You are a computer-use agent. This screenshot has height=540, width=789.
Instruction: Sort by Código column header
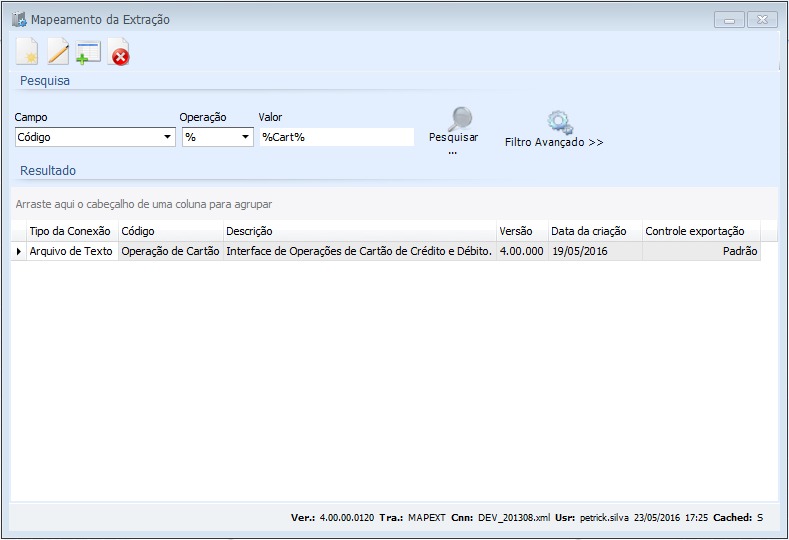[169, 231]
